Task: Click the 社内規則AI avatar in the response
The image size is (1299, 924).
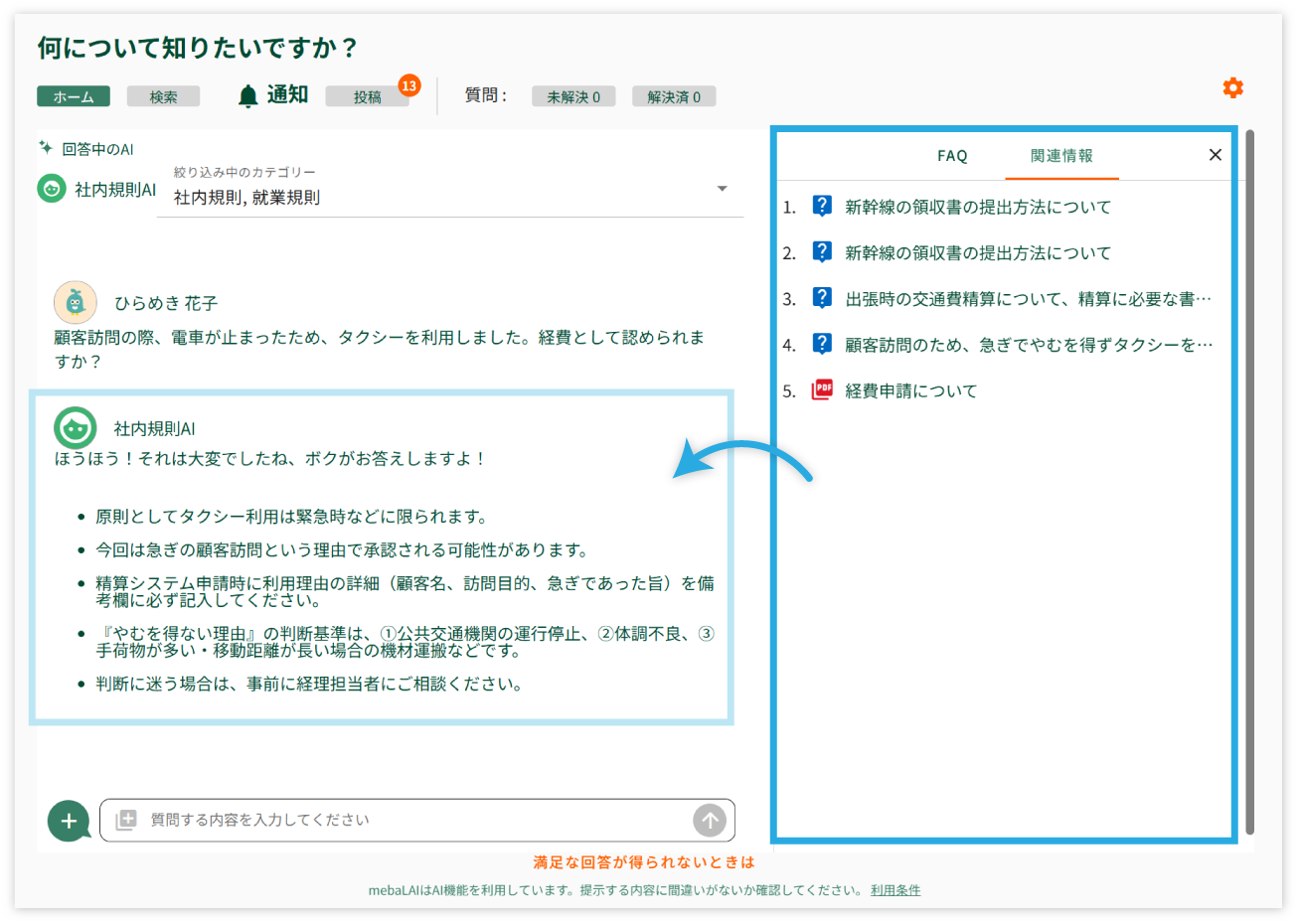Action: click(x=76, y=428)
